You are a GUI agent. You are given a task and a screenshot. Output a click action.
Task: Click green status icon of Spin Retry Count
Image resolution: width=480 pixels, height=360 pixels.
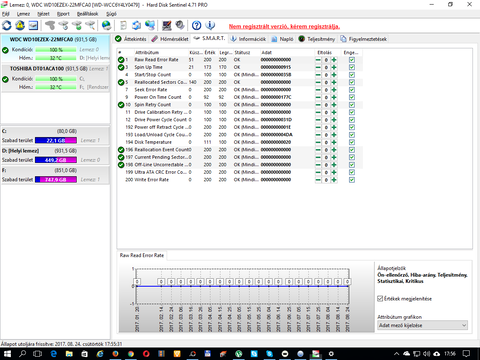coord(121,105)
